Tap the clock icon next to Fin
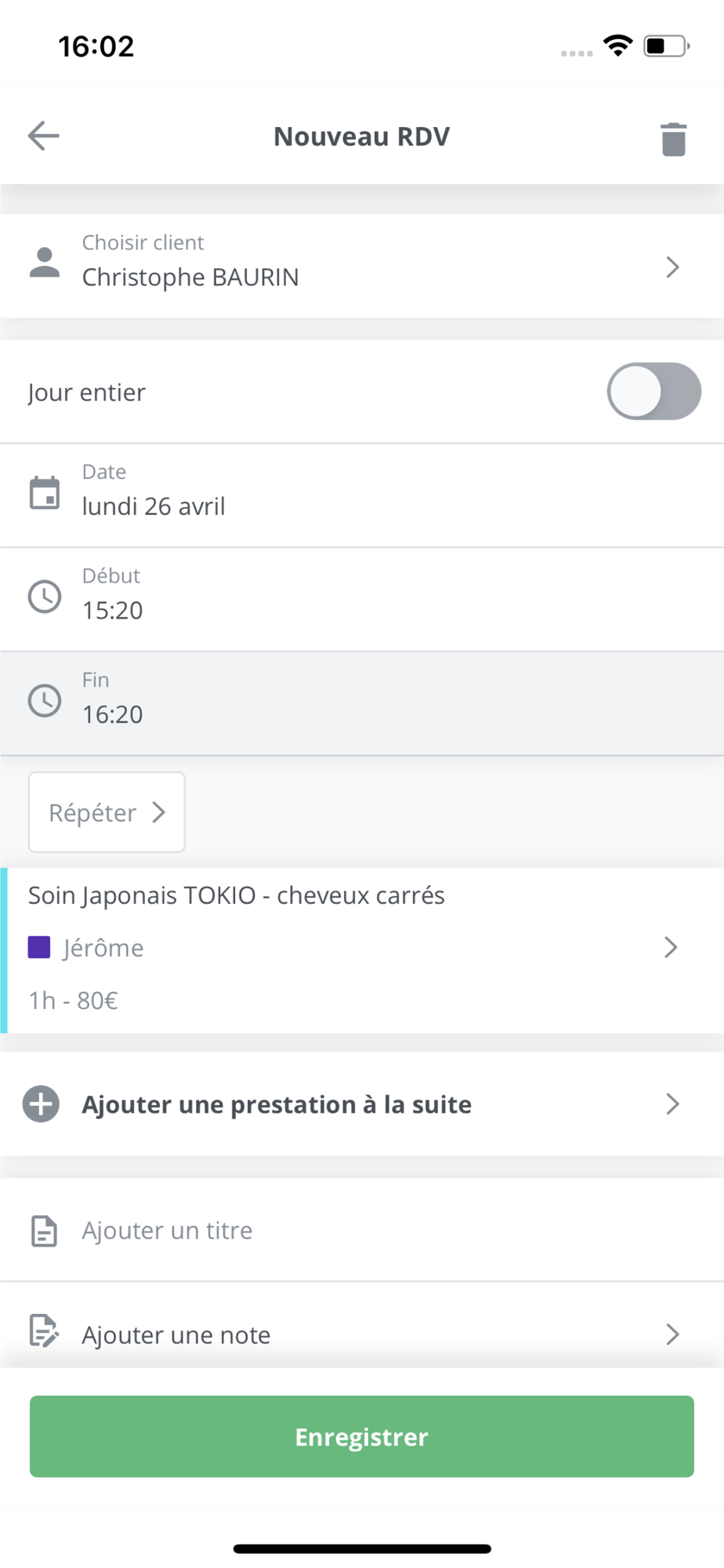The image size is (724, 1568). pos(45,701)
